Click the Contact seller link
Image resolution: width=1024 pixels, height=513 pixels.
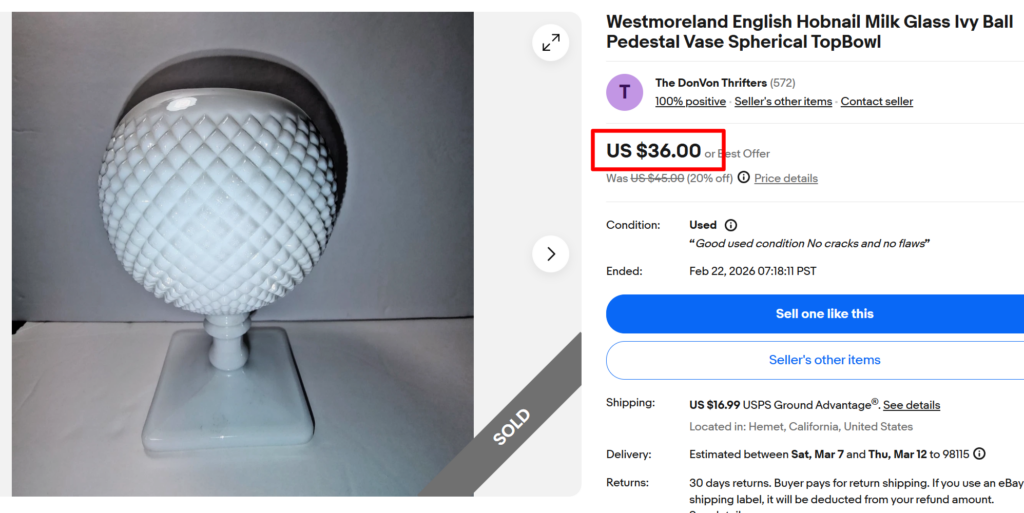click(876, 101)
